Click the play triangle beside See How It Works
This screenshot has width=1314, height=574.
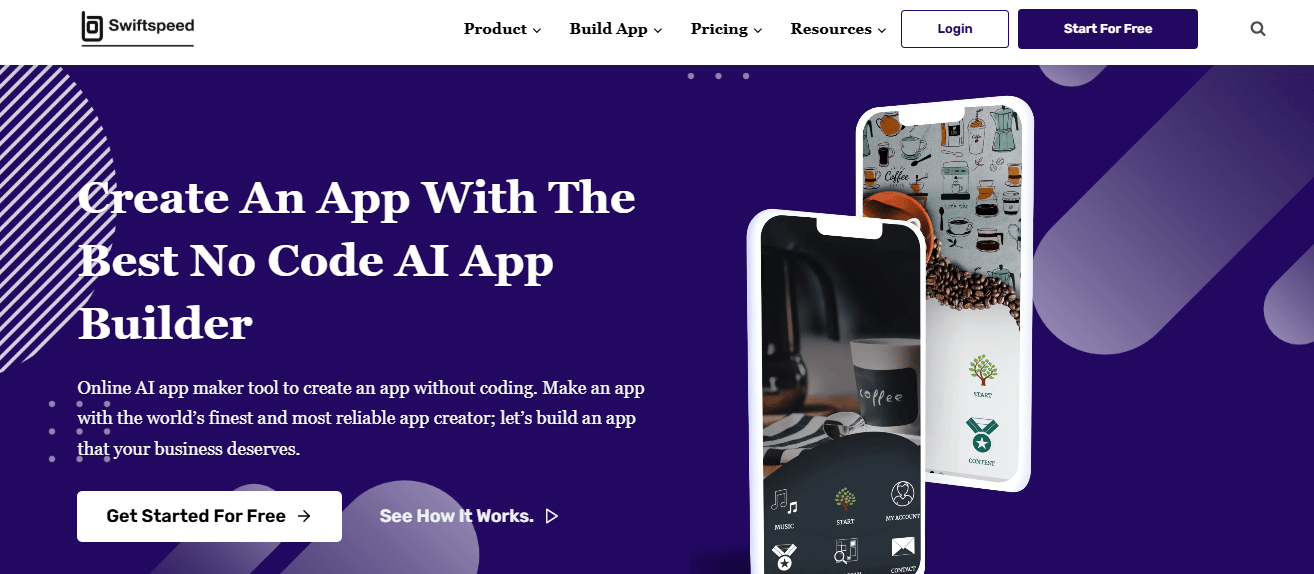[x=552, y=516]
